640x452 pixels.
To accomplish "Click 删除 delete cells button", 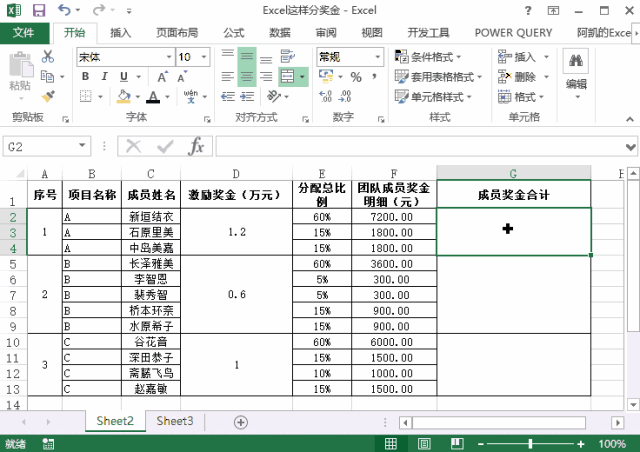I will 517,77.
